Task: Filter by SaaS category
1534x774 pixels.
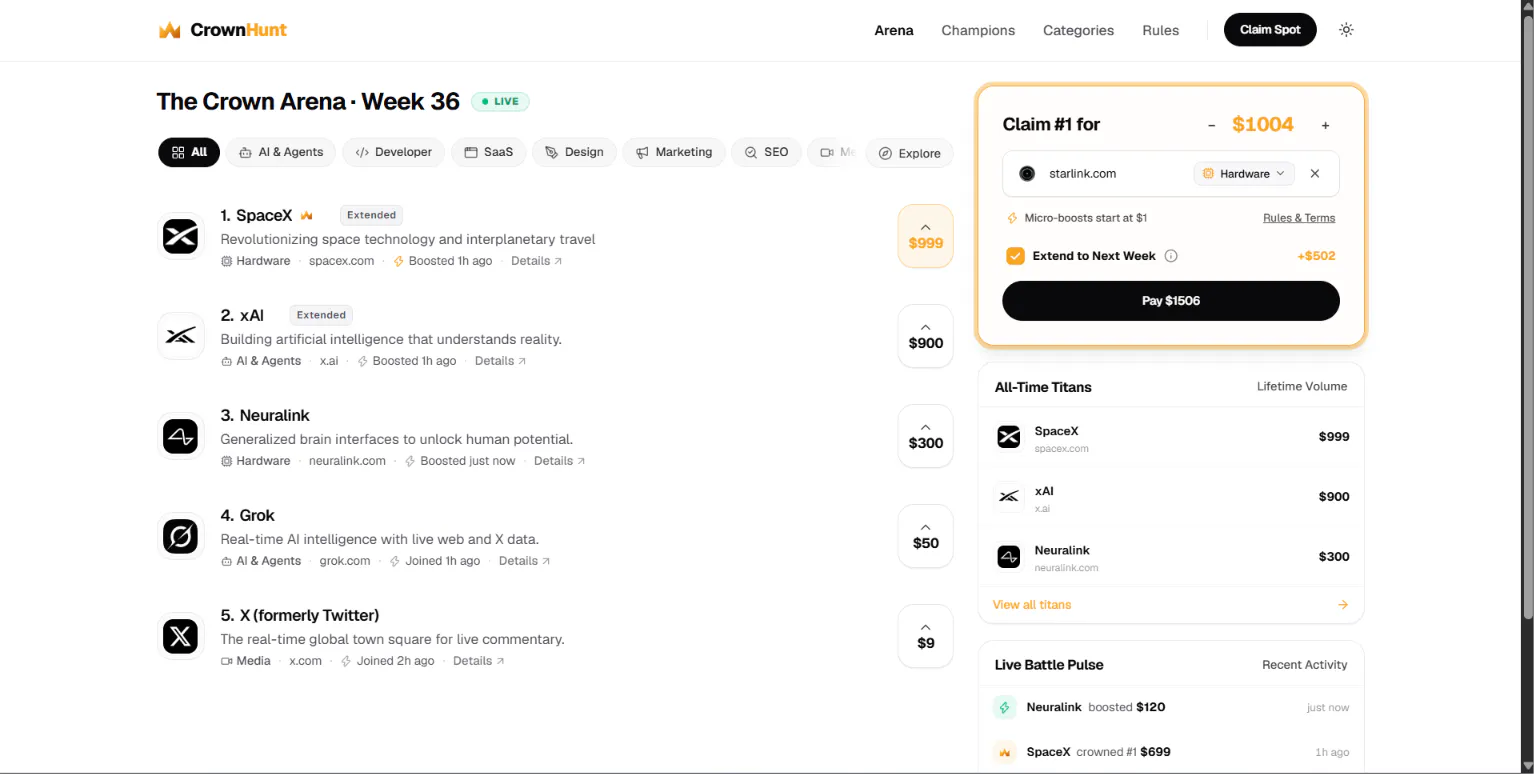Action: click(489, 152)
